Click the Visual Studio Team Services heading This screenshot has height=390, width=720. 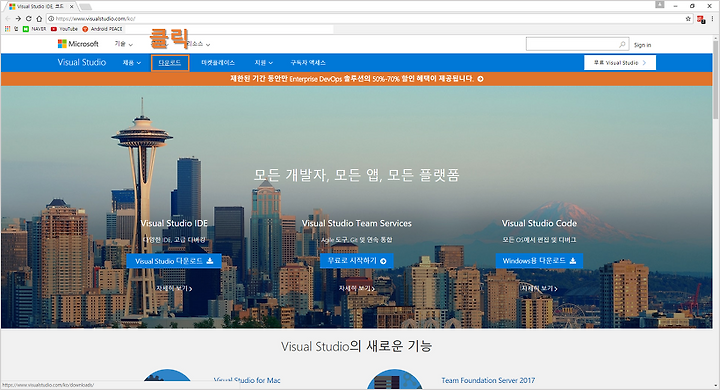click(357, 223)
